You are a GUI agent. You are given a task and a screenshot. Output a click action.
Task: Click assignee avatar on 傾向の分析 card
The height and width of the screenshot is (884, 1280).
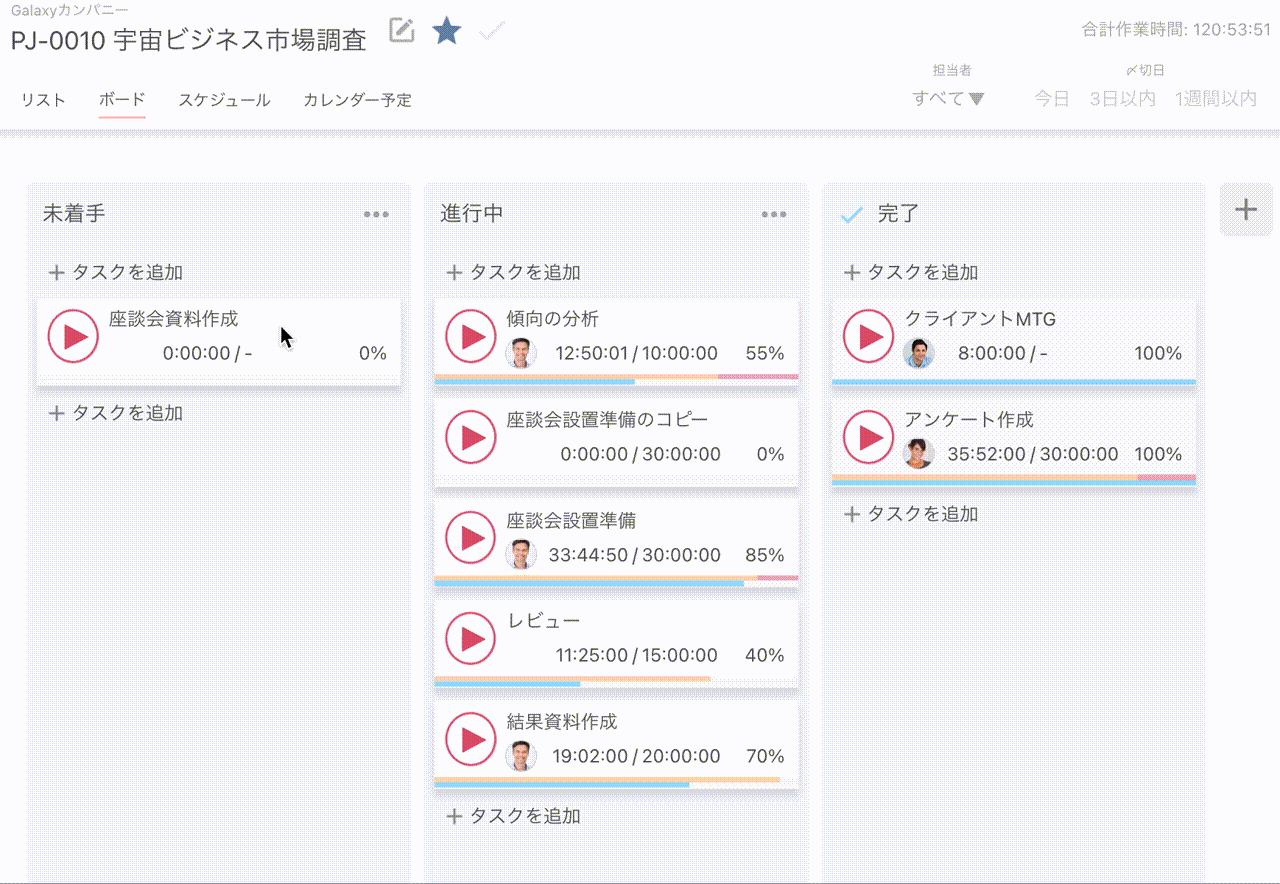click(x=521, y=353)
